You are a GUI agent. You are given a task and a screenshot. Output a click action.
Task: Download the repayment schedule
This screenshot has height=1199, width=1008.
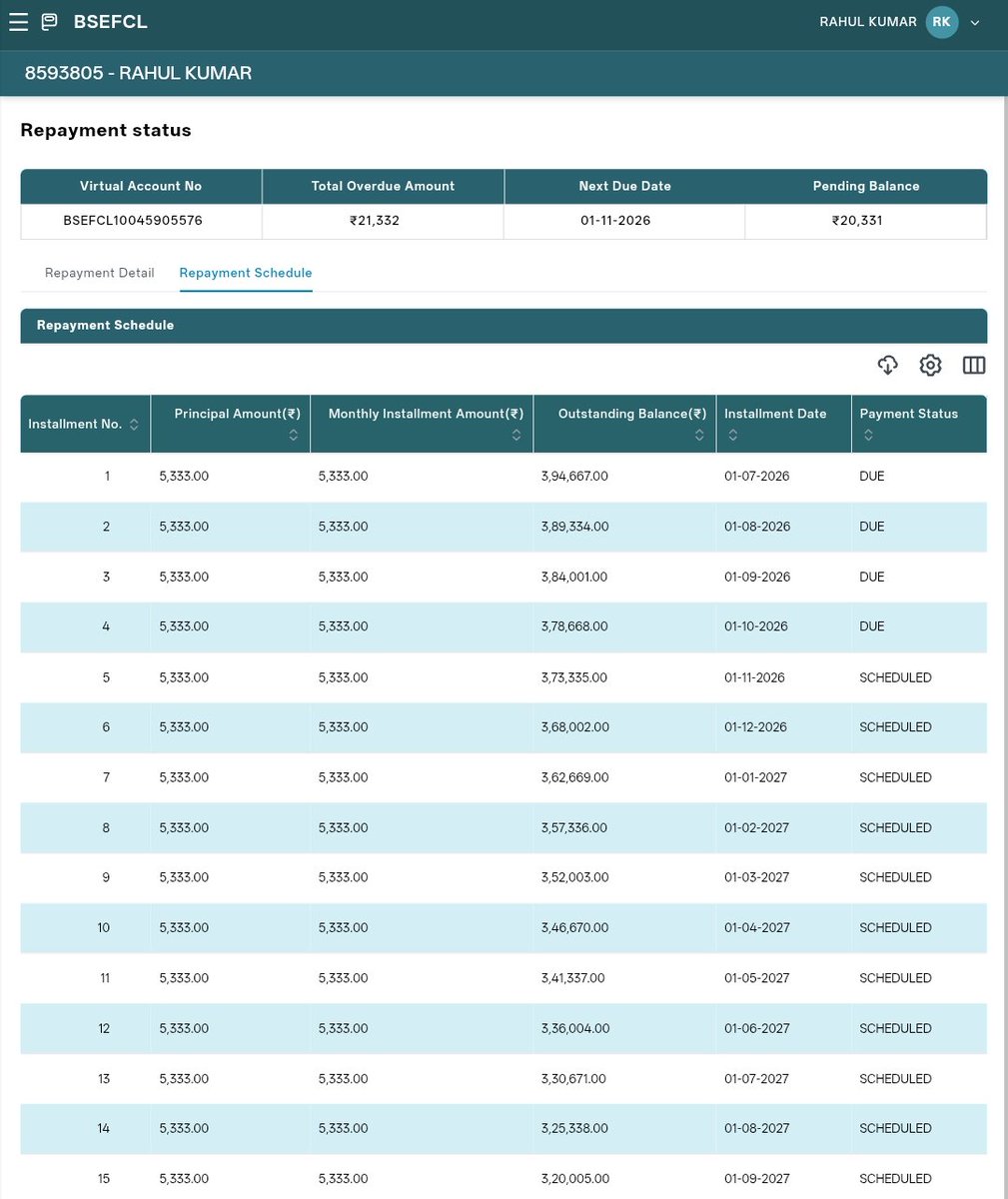(x=888, y=365)
